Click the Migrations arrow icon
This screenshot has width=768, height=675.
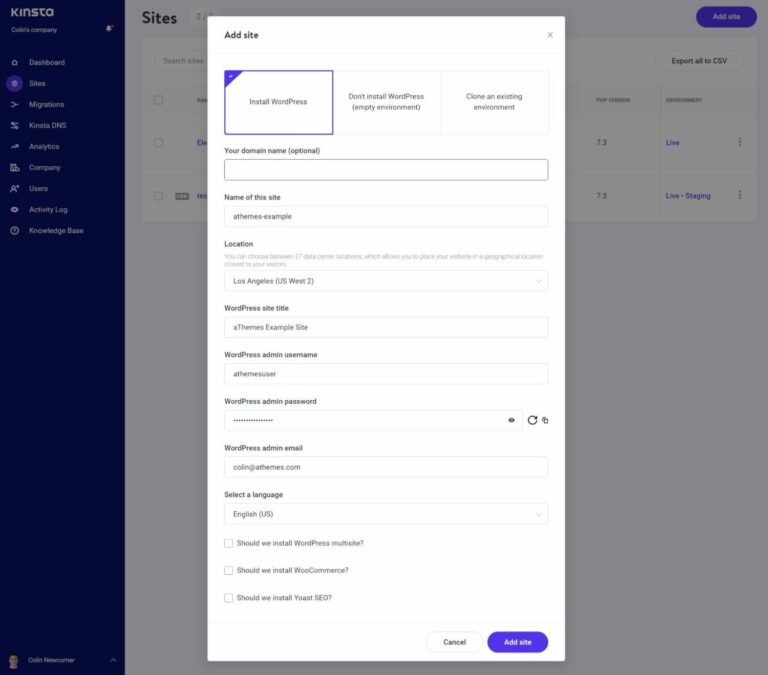pos(15,105)
